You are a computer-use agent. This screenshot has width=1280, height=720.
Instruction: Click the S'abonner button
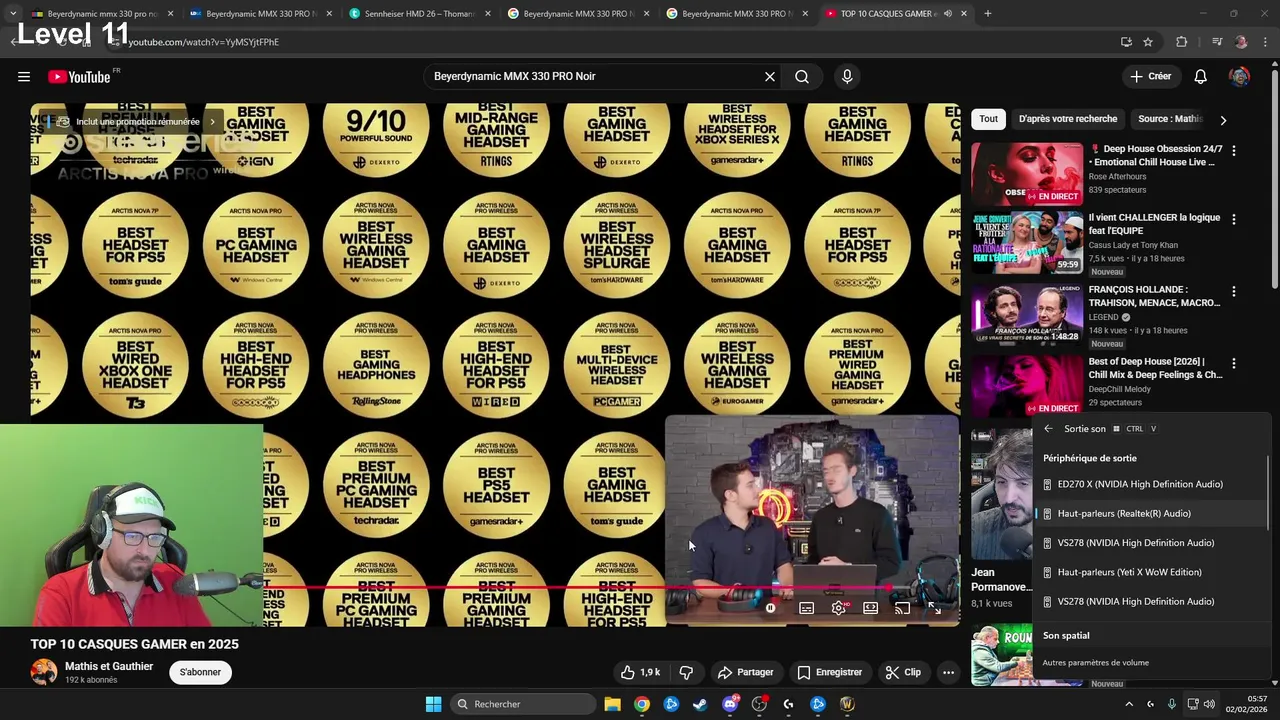(x=200, y=672)
